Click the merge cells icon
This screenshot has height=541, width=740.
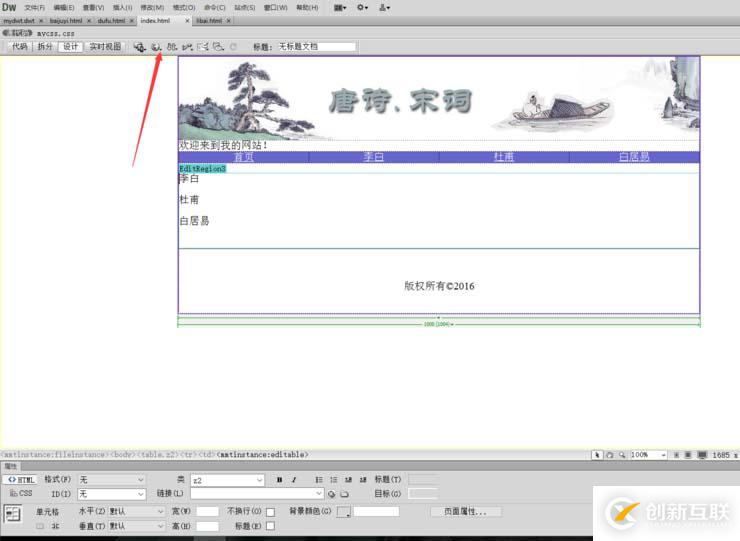[40, 526]
